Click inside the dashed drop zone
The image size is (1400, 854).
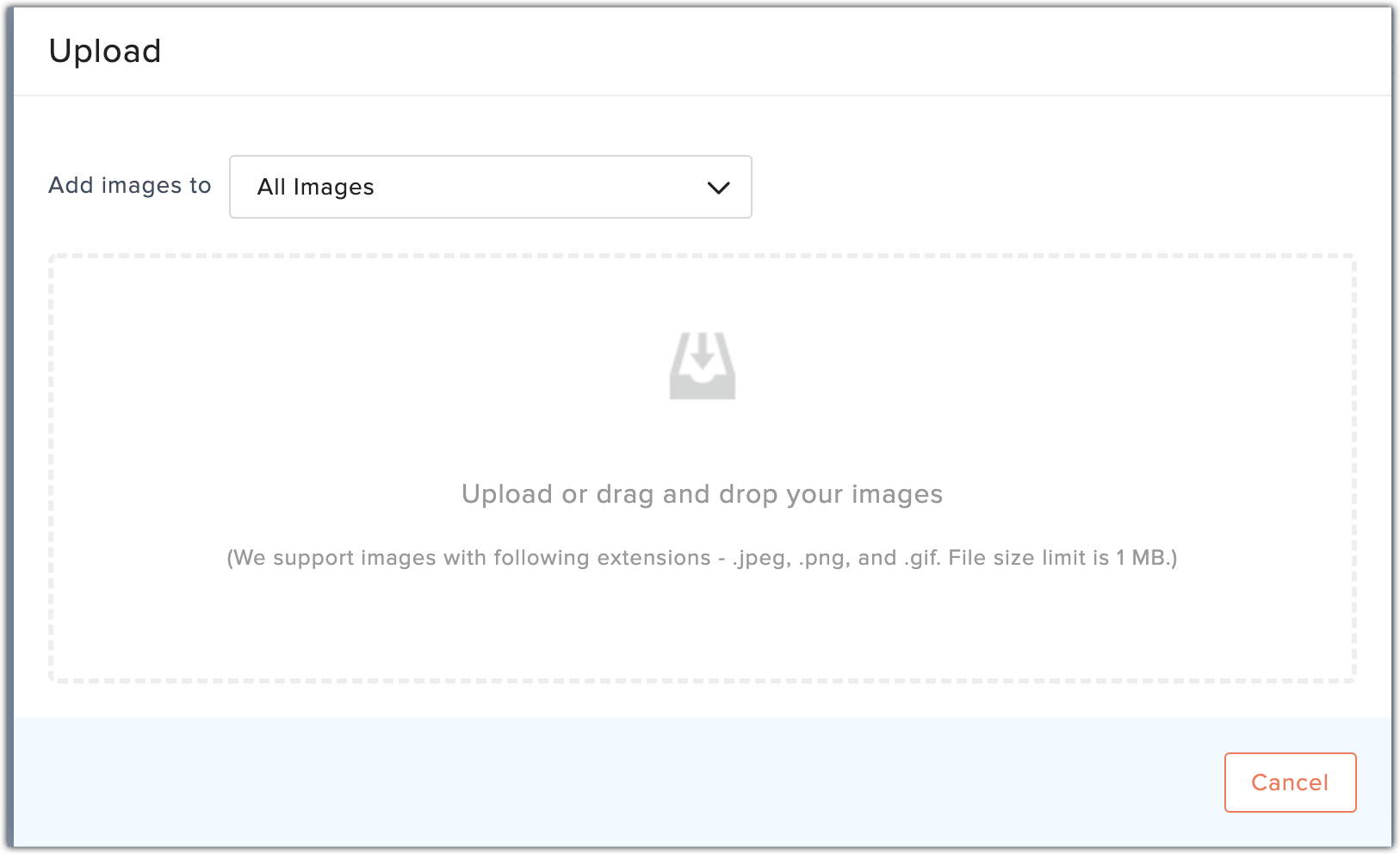point(344,387)
